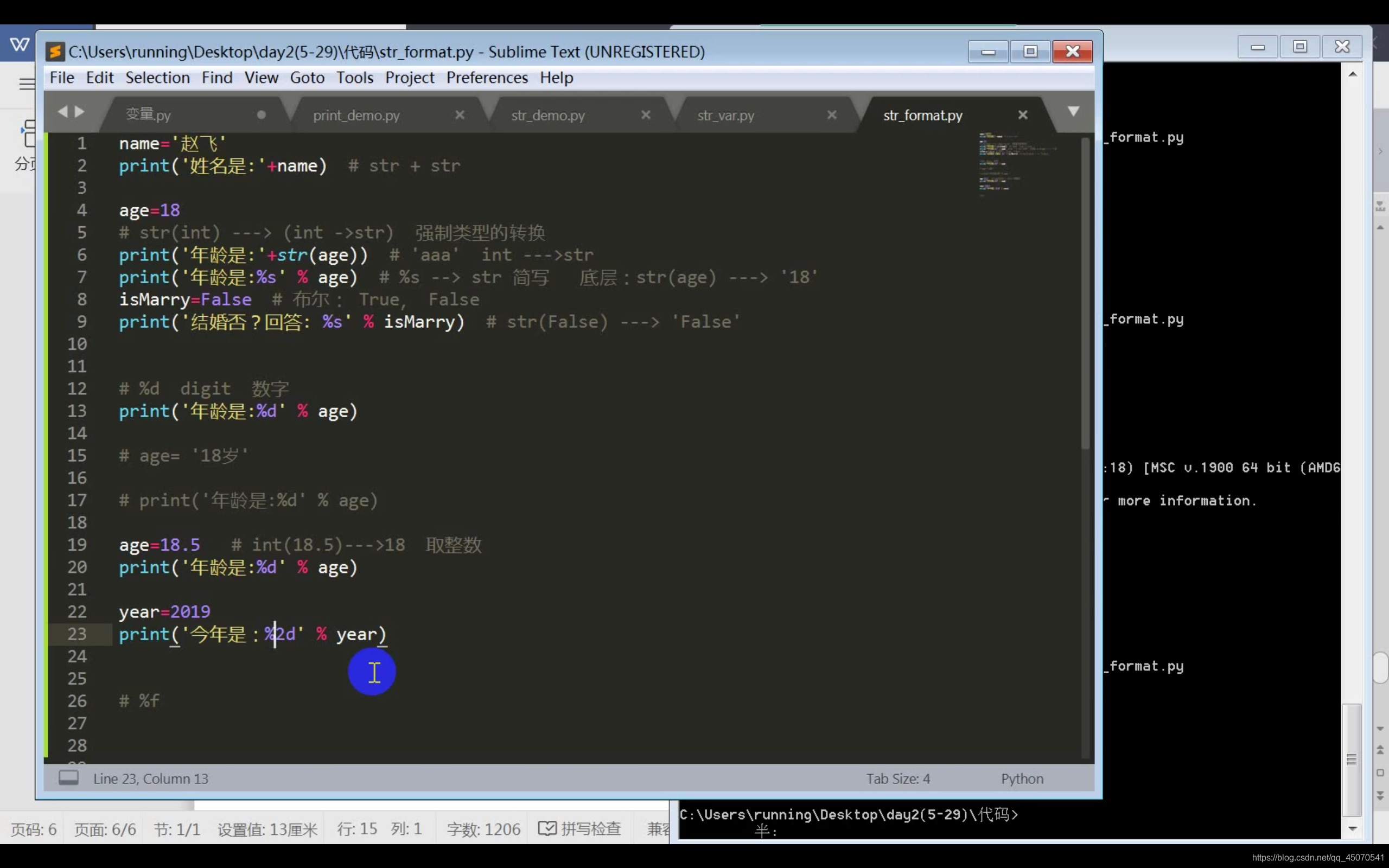Click the console window scroll up arrow
This screenshot has height=868, width=1389.
click(x=1353, y=74)
